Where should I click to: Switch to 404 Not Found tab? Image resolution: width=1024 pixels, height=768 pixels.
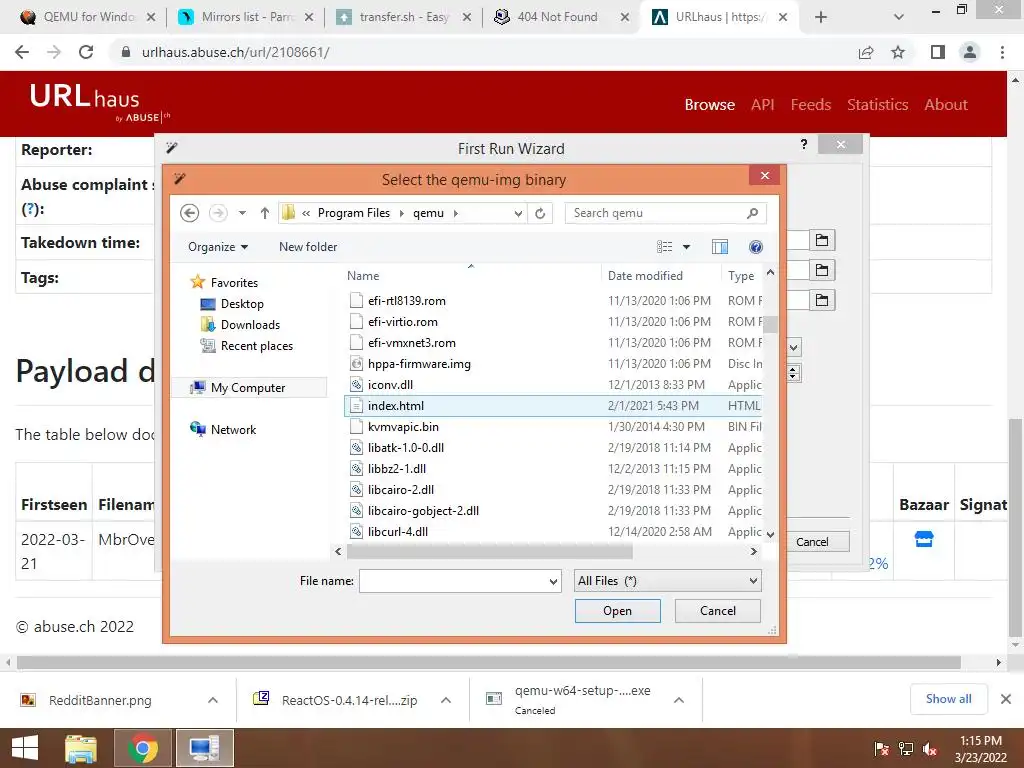coord(562,17)
